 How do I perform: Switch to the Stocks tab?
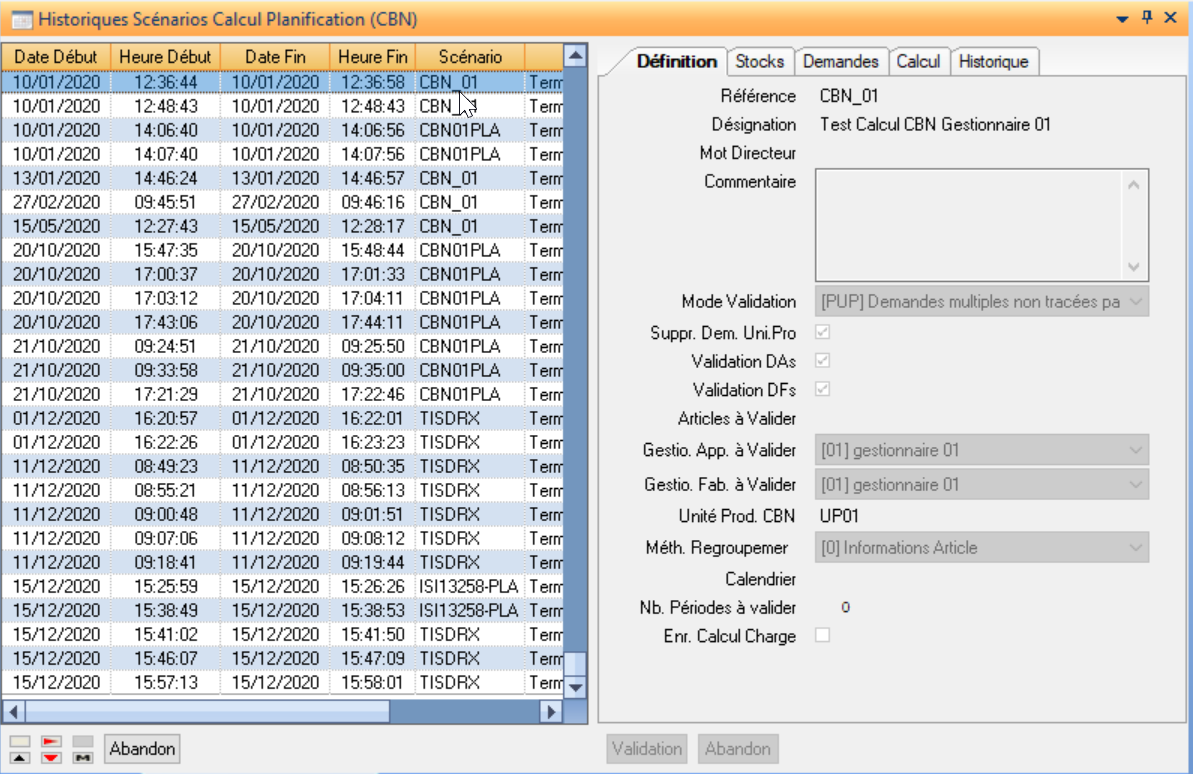click(760, 61)
